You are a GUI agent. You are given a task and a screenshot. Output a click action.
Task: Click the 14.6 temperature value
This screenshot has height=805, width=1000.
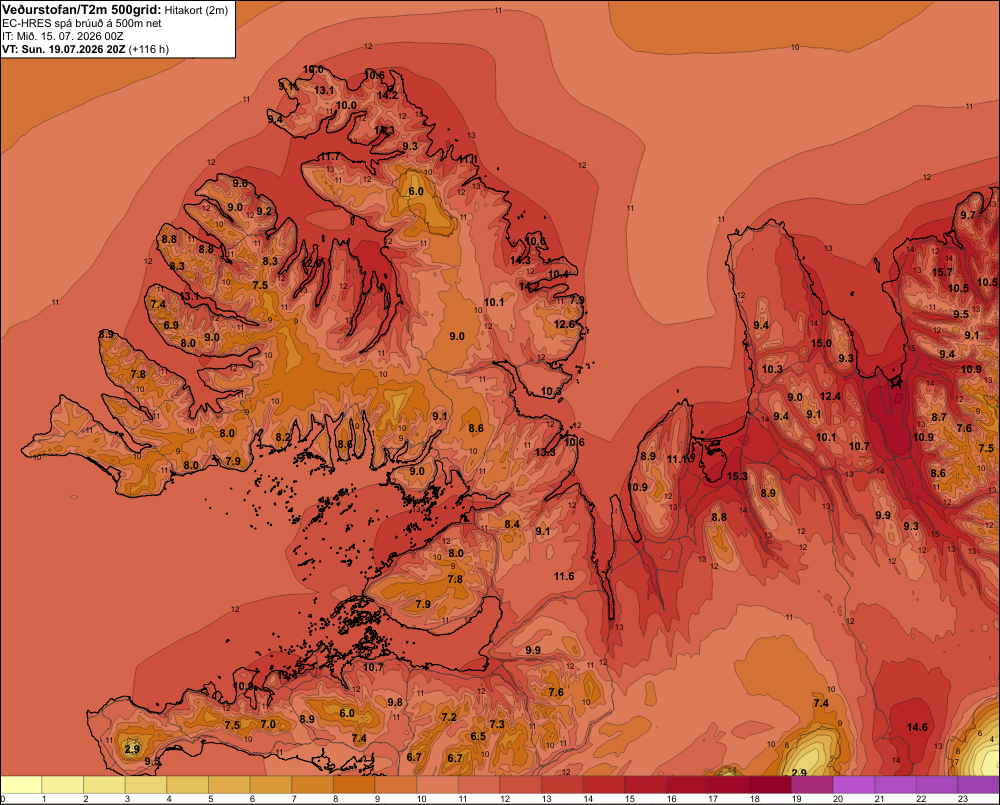[917, 727]
